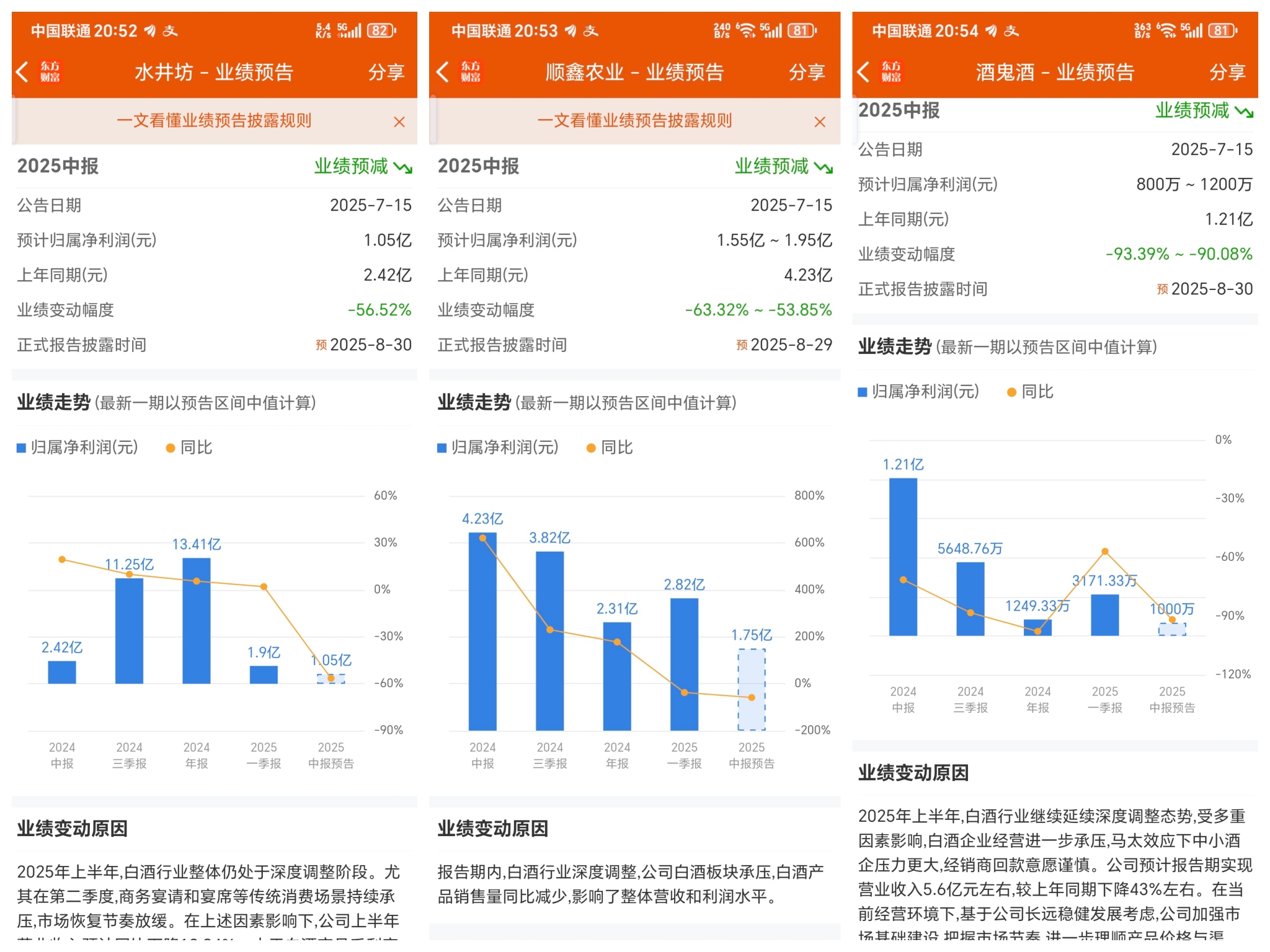This screenshot has width=1270, height=952.
Task: Toggle 同比 legend on 水井坊 chart
Action: [189, 447]
